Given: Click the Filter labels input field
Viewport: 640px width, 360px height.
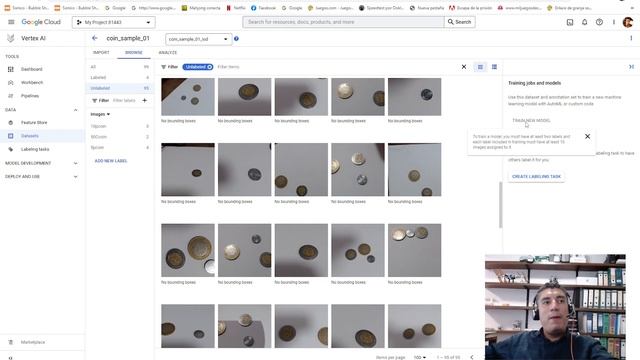Looking at the screenshot, I should 124,100.
